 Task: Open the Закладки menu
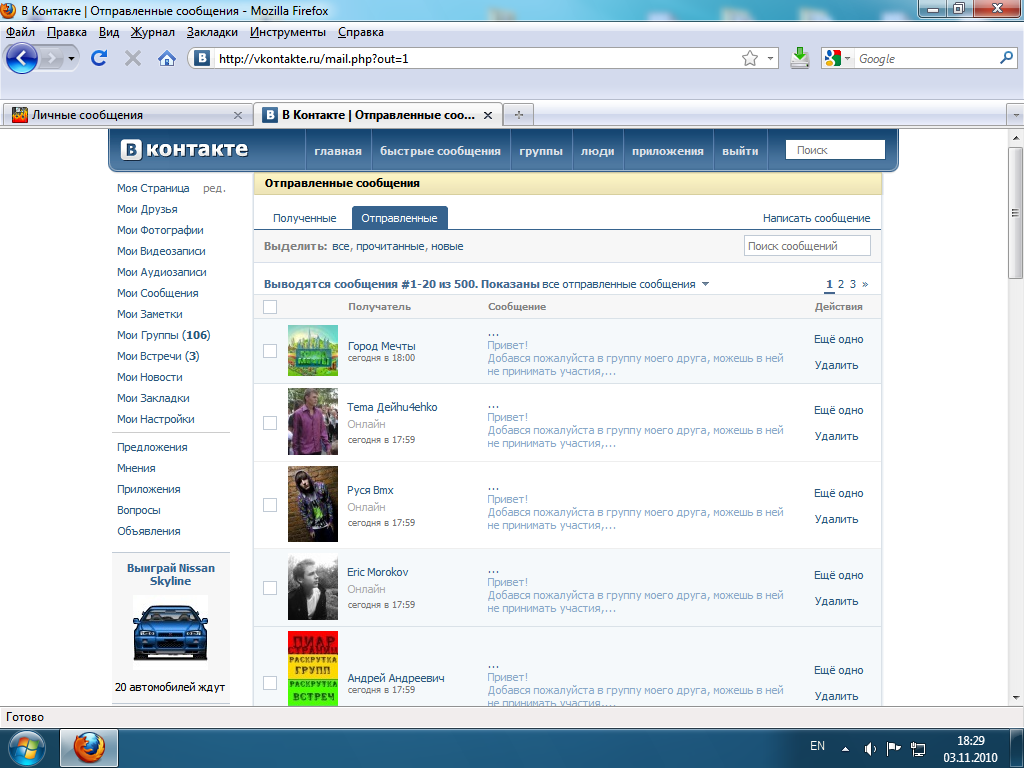[x=212, y=32]
